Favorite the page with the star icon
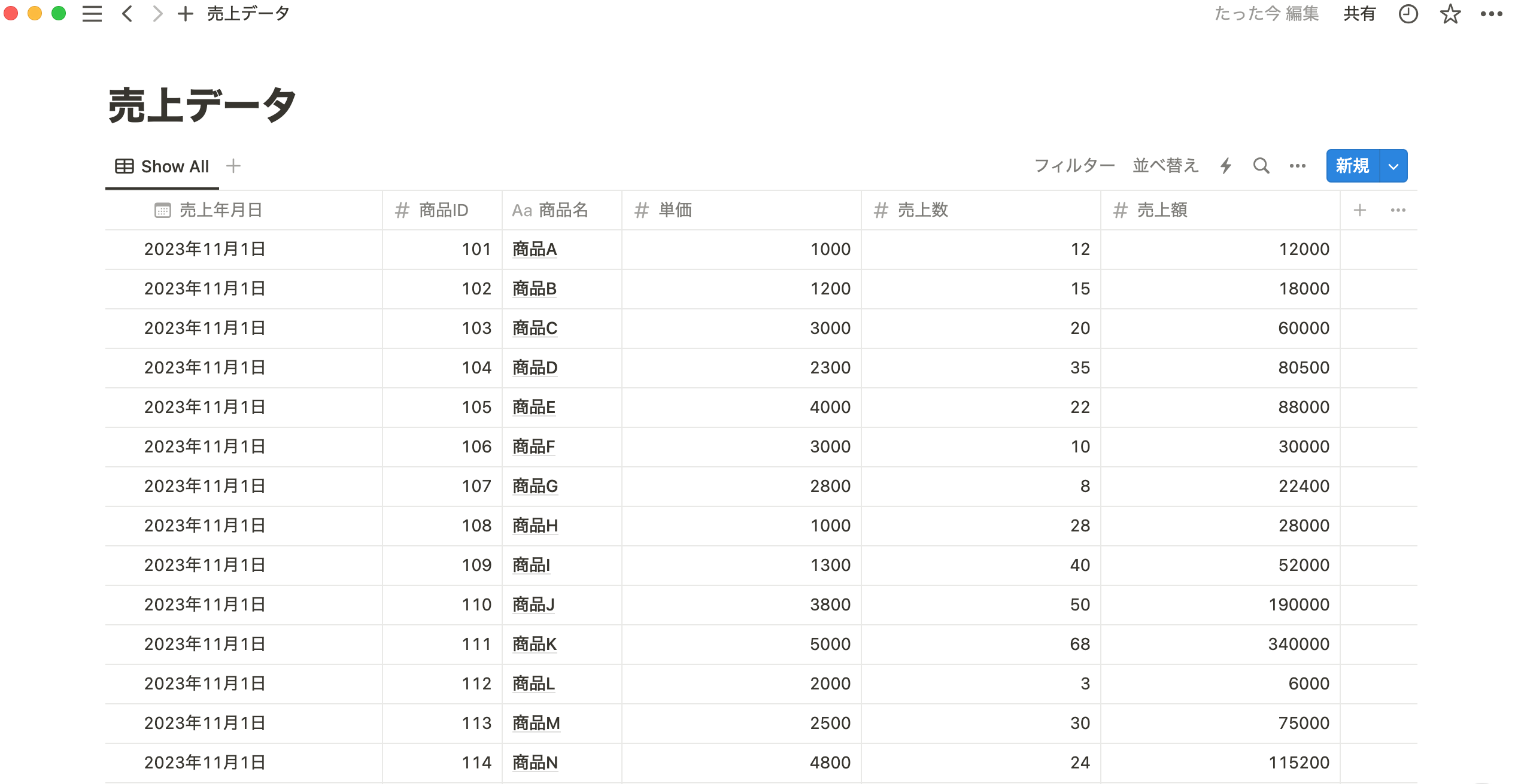 [1450, 14]
